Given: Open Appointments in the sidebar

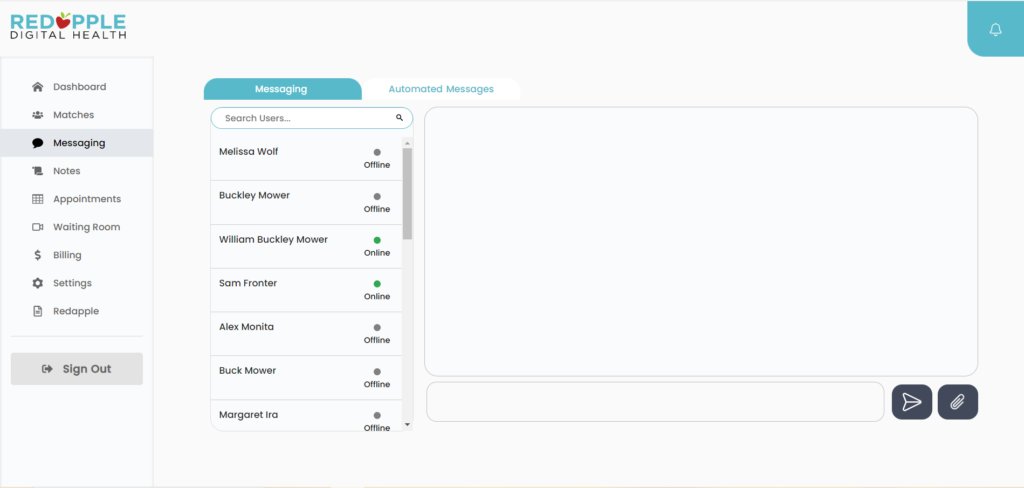Looking at the screenshot, I should click(x=77, y=199).
